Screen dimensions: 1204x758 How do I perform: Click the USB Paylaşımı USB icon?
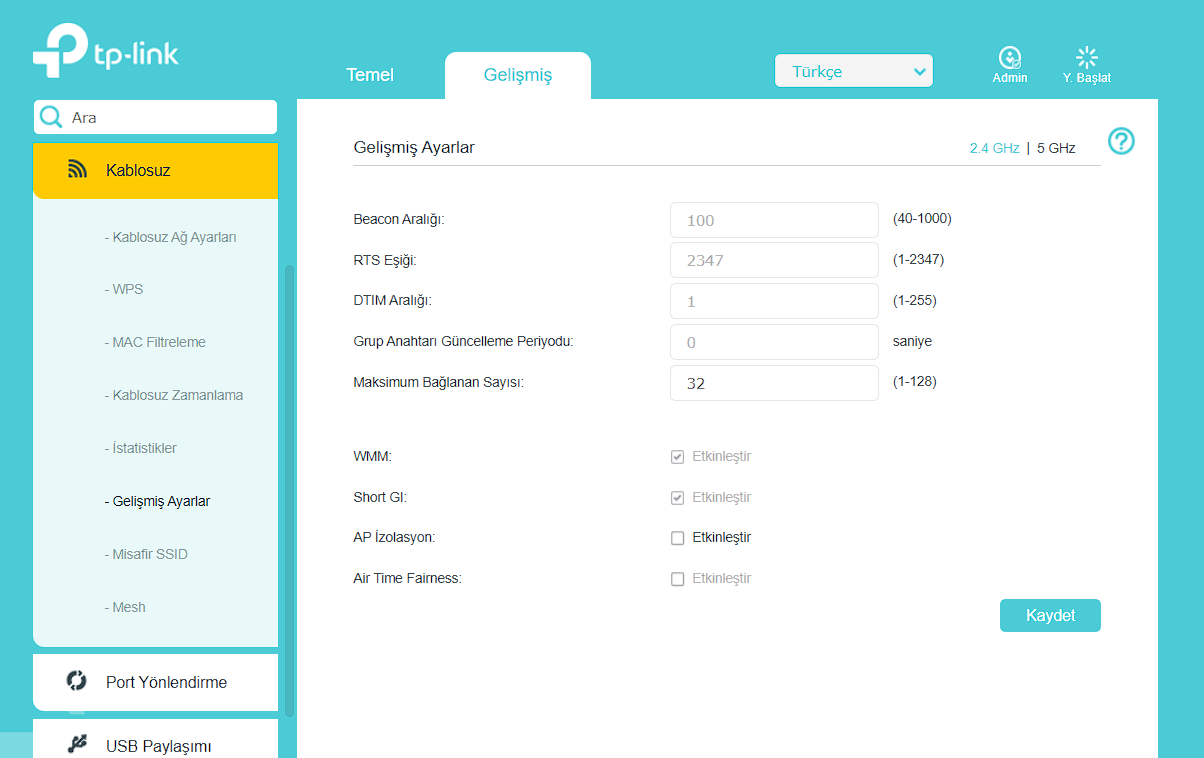pos(77,745)
